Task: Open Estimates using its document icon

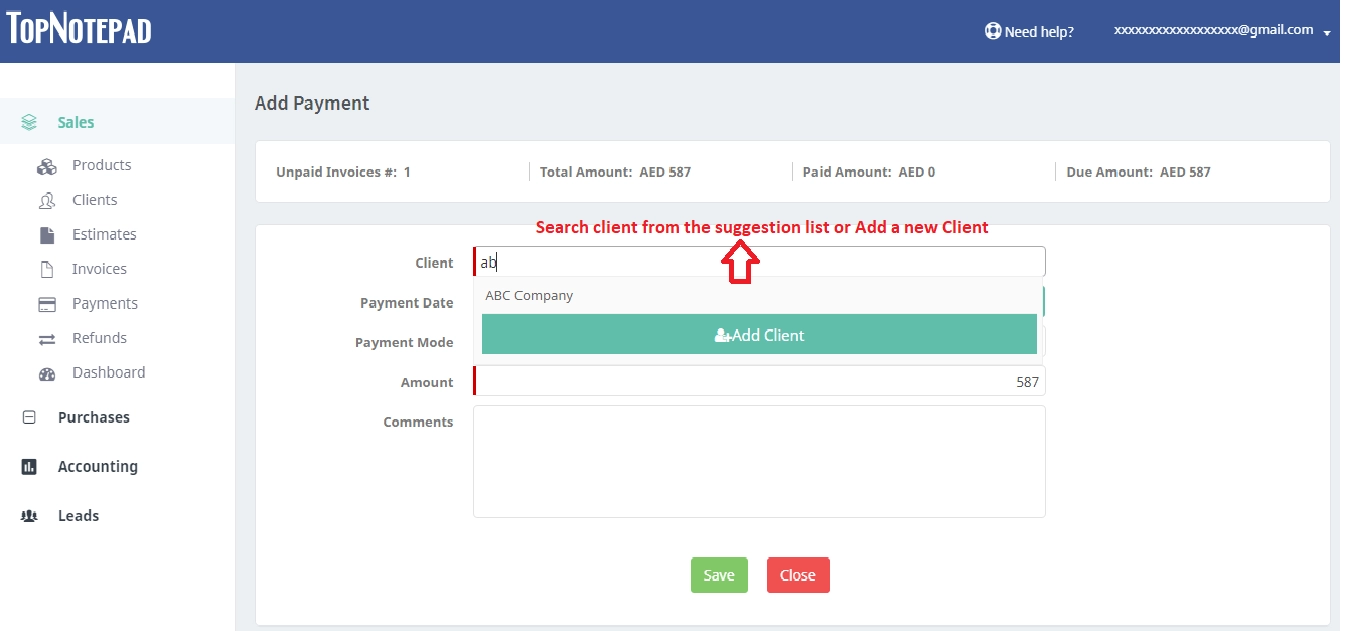Action: (47, 233)
